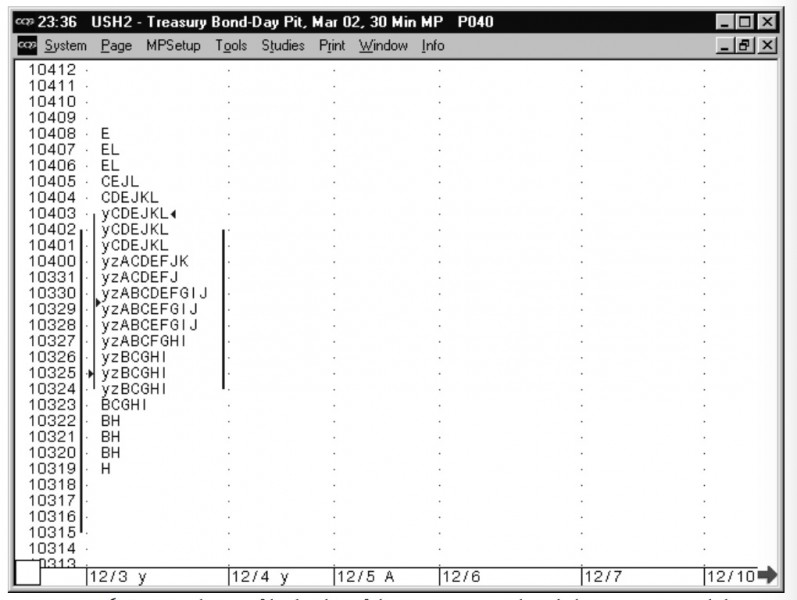Minimize the inner chart document
Image resolution: width=797 pixels, height=600 pixels.
pos(725,46)
